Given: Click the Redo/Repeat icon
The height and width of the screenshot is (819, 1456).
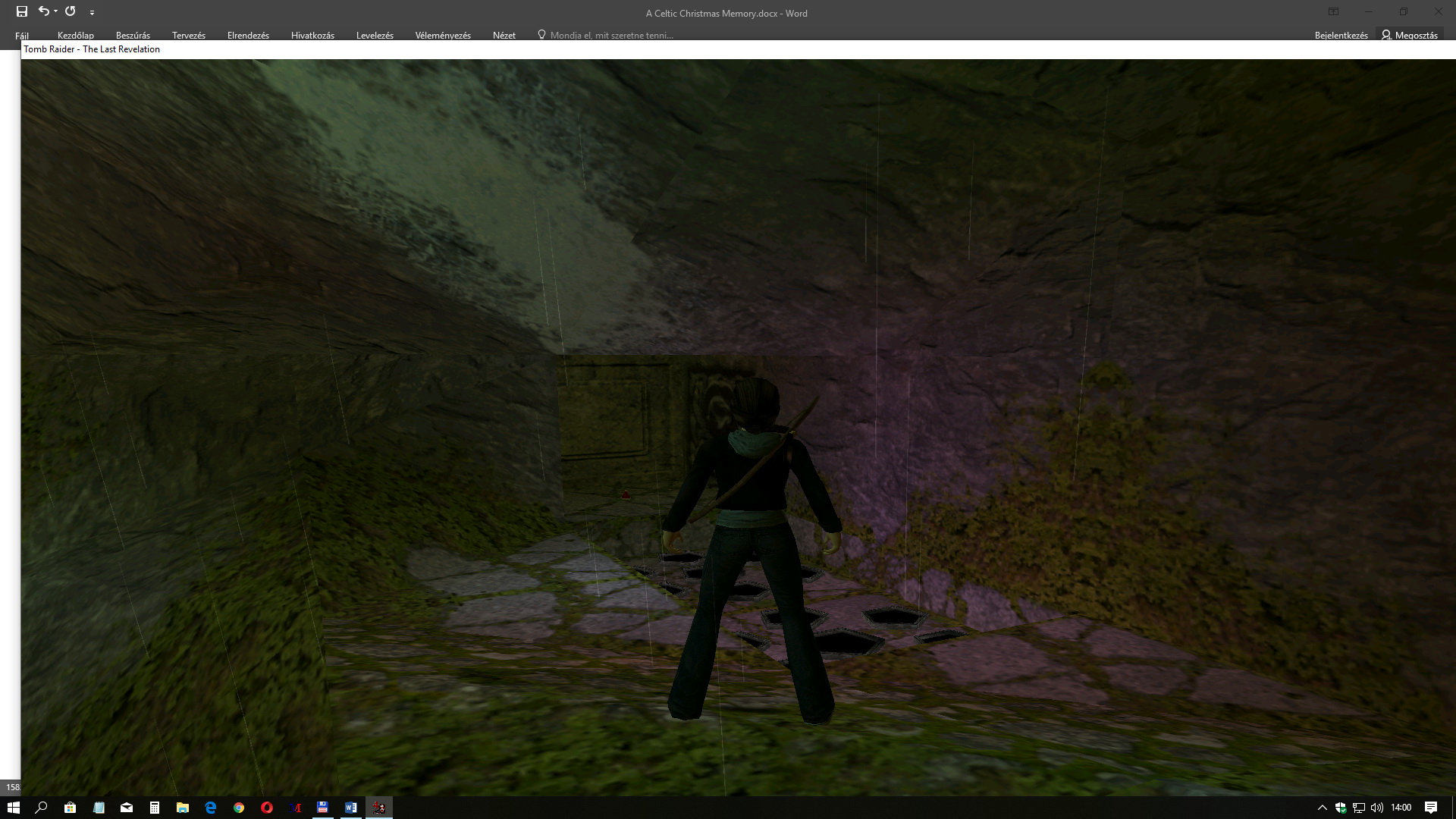Looking at the screenshot, I should (71, 11).
